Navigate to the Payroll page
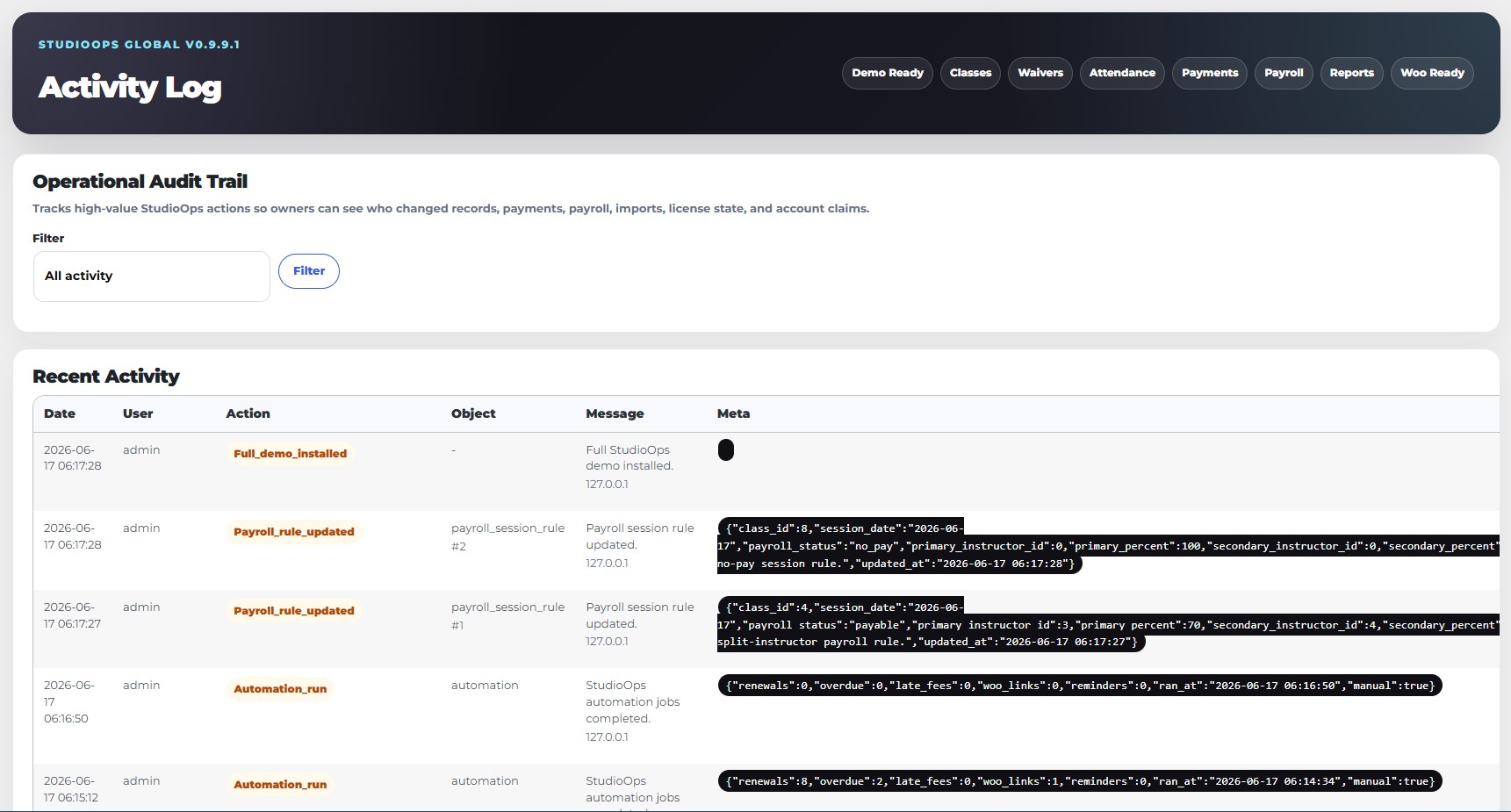The height and width of the screenshot is (812, 1511). click(1284, 73)
